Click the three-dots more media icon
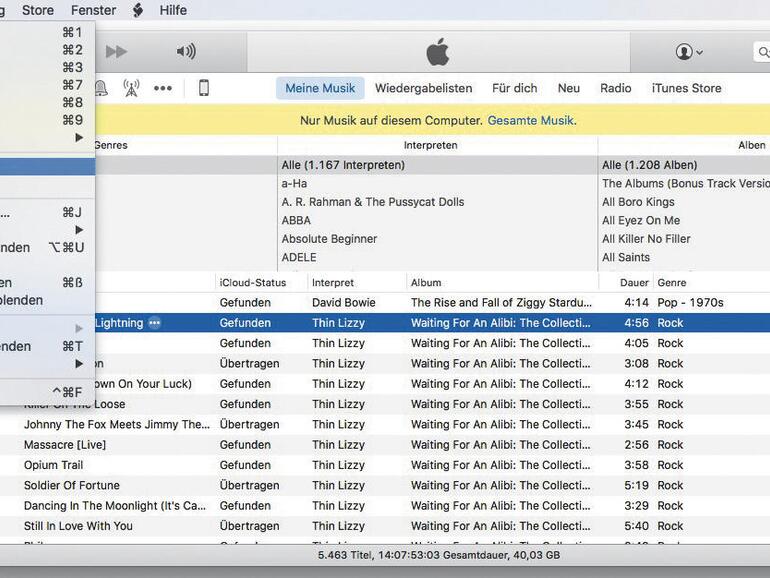 (162, 88)
